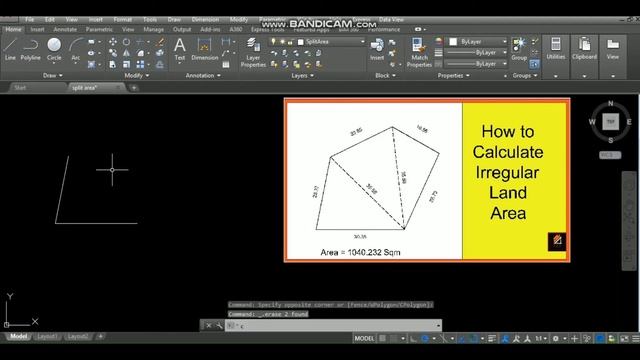Toggle snap mode in status bar
The width and height of the screenshot is (640, 360).
[x=393, y=338]
